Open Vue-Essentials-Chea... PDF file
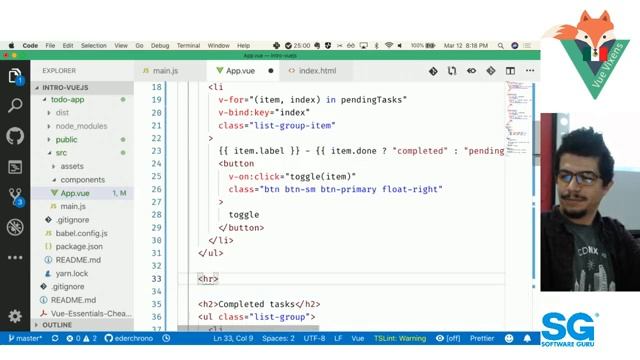 (x=82, y=313)
